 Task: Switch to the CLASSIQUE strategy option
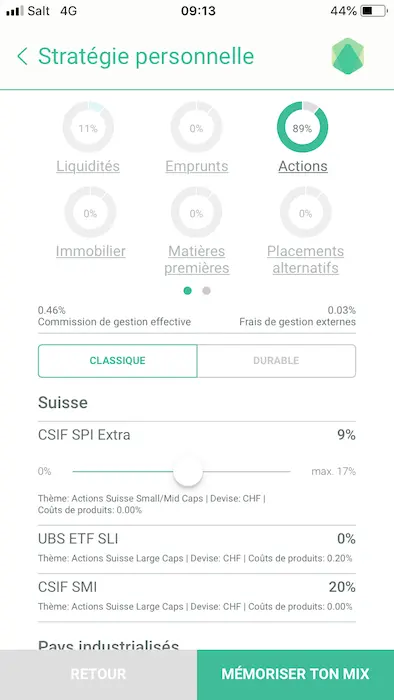[x=117, y=361]
